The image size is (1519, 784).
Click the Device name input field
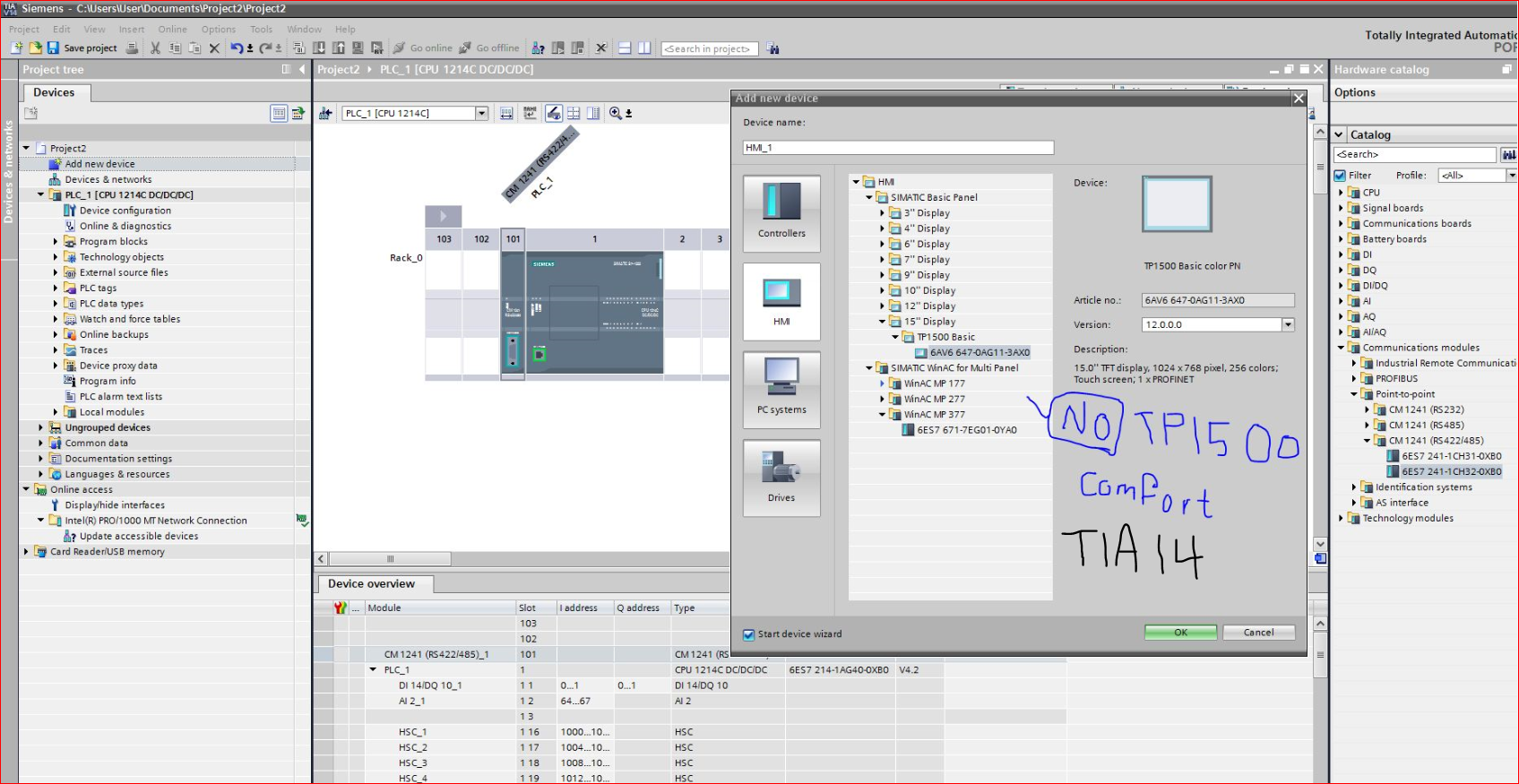tap(898, 148)
